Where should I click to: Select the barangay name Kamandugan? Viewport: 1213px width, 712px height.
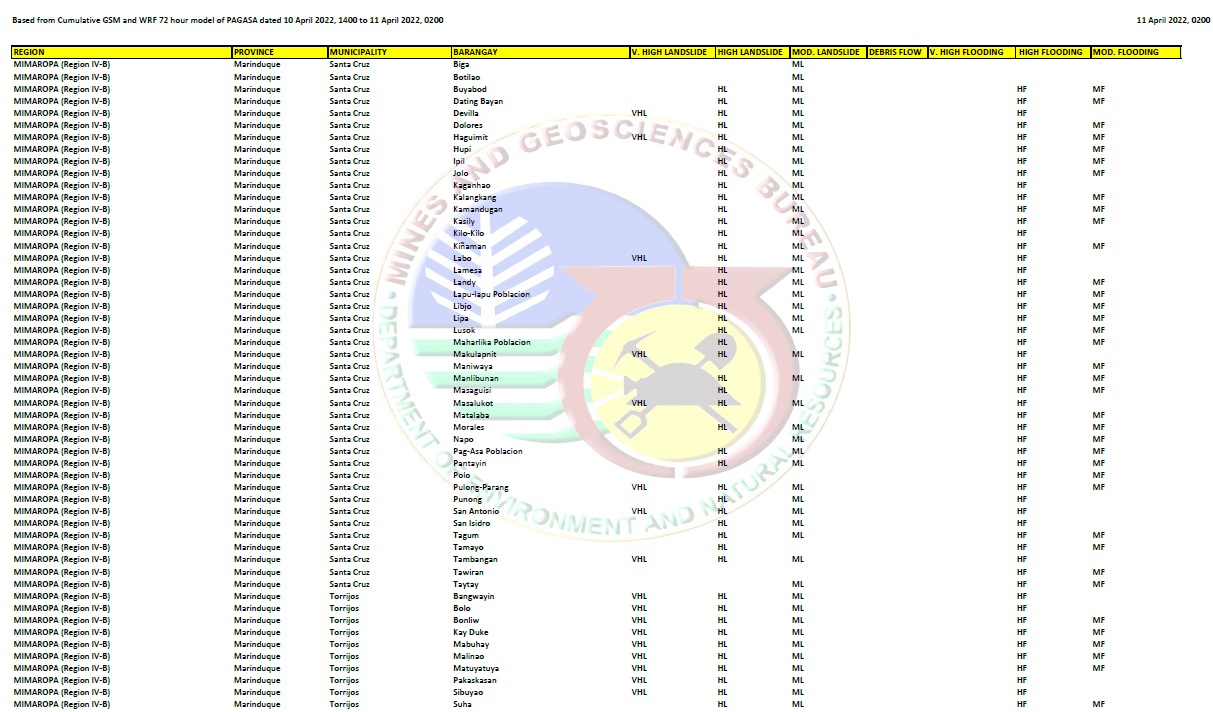click(478, 209)
